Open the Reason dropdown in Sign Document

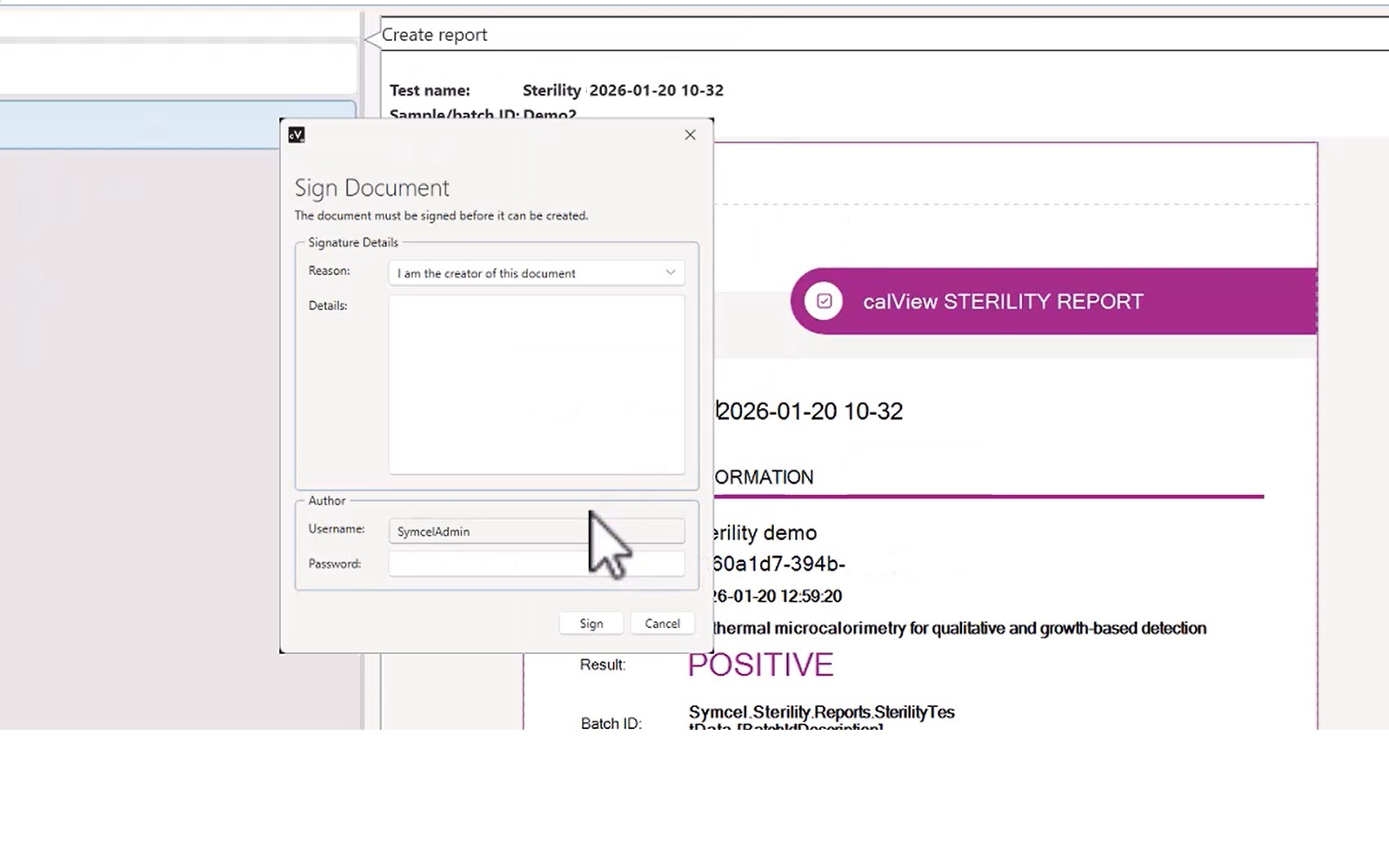(x=536, y=273)
